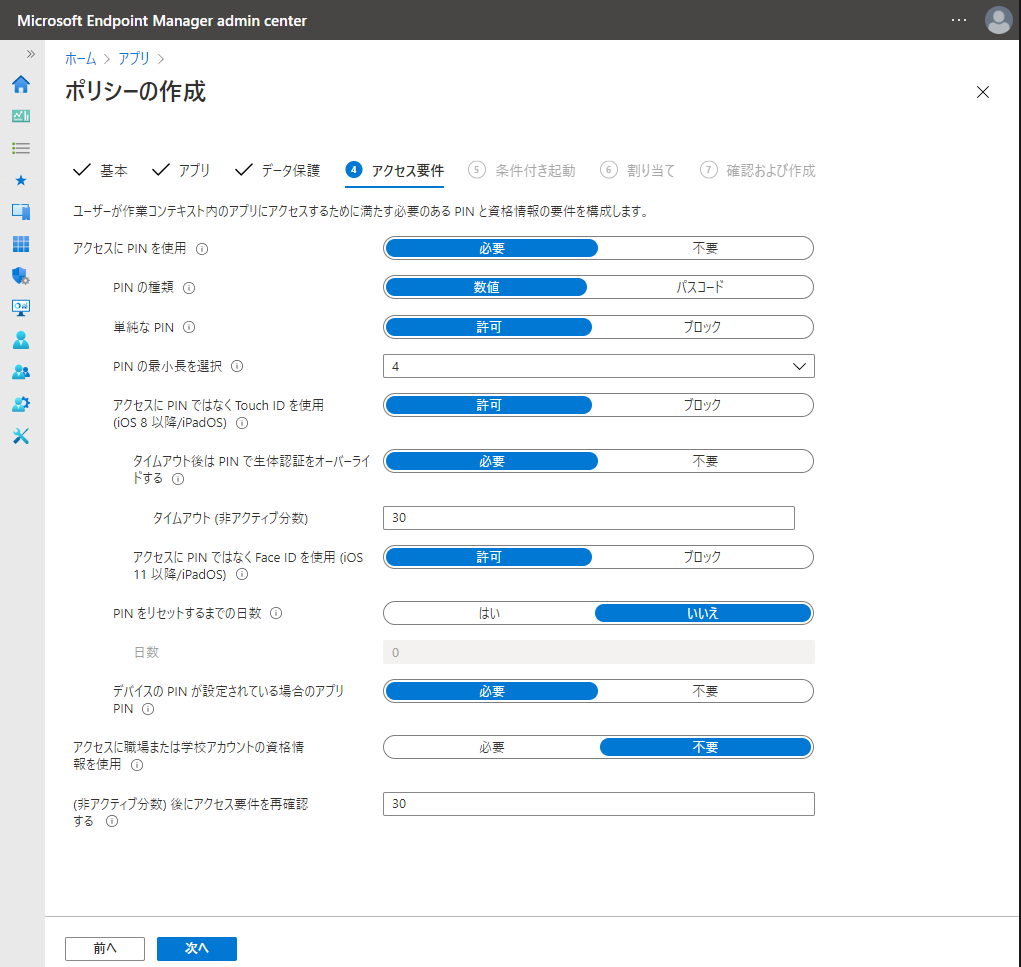The image size is (1021, 967).
Task: Open Apps grid icon in sidebar
Action: [21, 244]
